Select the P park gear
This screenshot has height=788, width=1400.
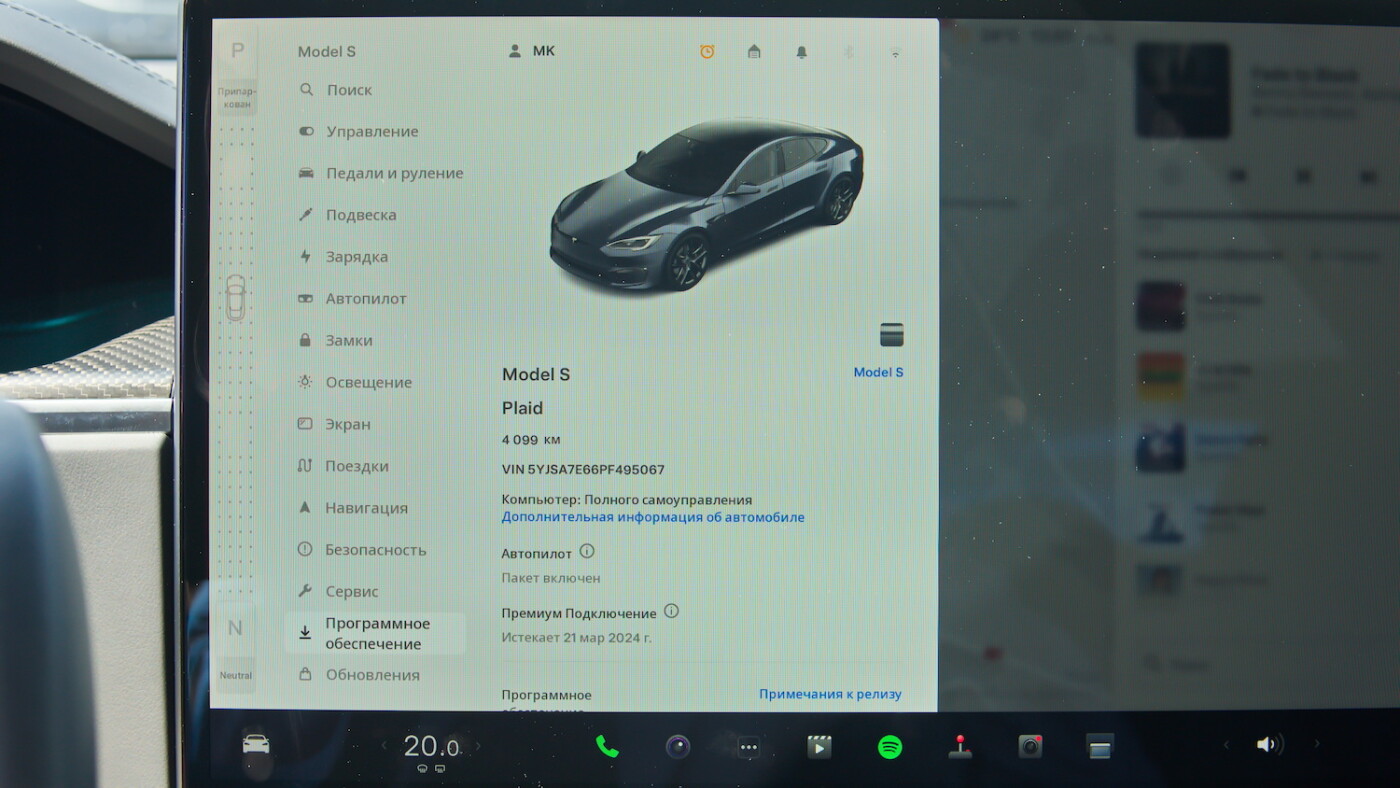click(x=237, y=51)
